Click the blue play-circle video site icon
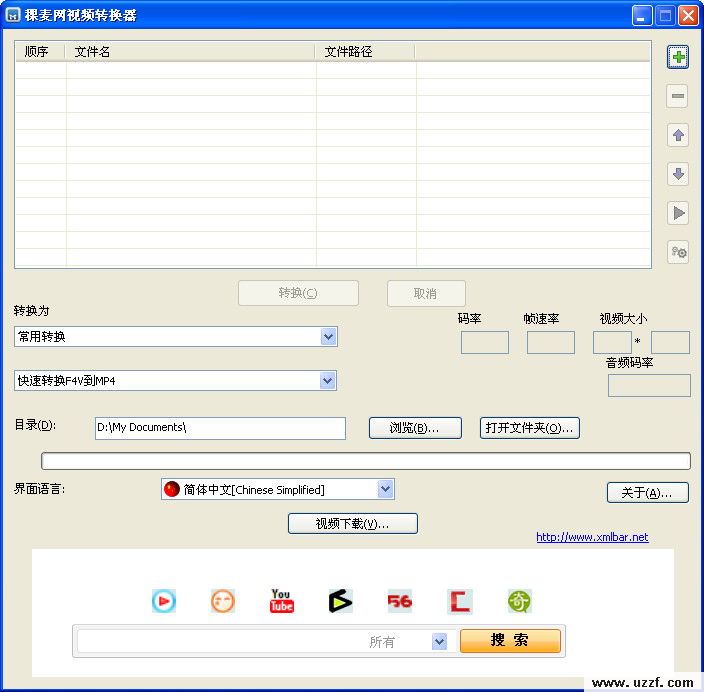This screenshot has height=692, width=704. [x=164, y=601]
